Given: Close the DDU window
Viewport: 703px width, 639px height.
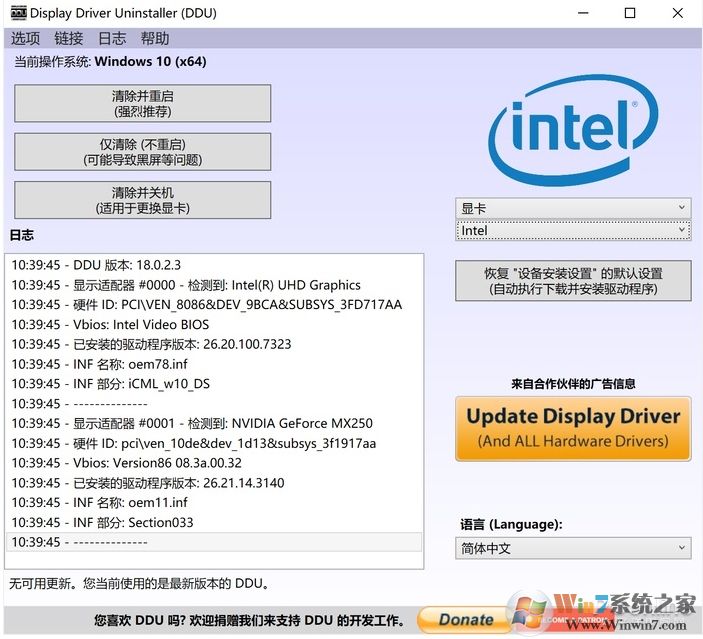Looking at the screenshot, I should point(677,13).
